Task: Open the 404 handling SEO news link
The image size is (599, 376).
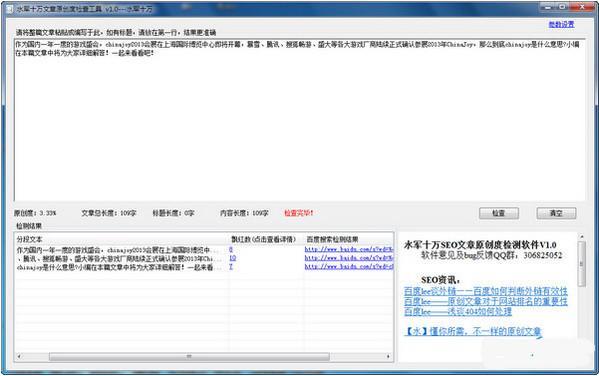Action: point(458,312)
